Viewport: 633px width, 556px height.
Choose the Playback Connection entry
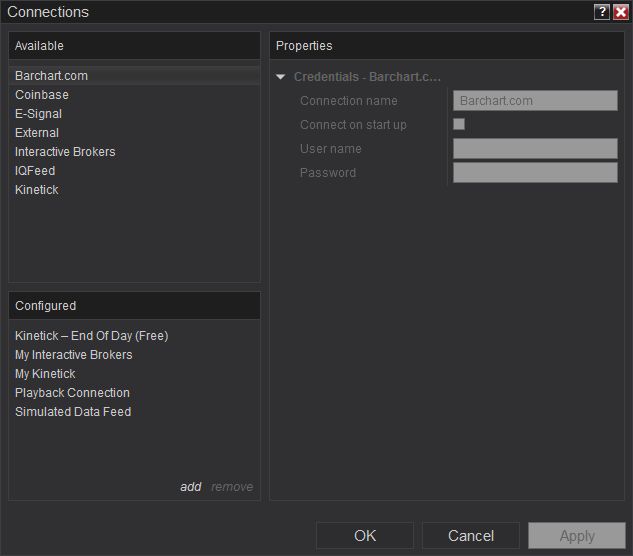[72, 393]
